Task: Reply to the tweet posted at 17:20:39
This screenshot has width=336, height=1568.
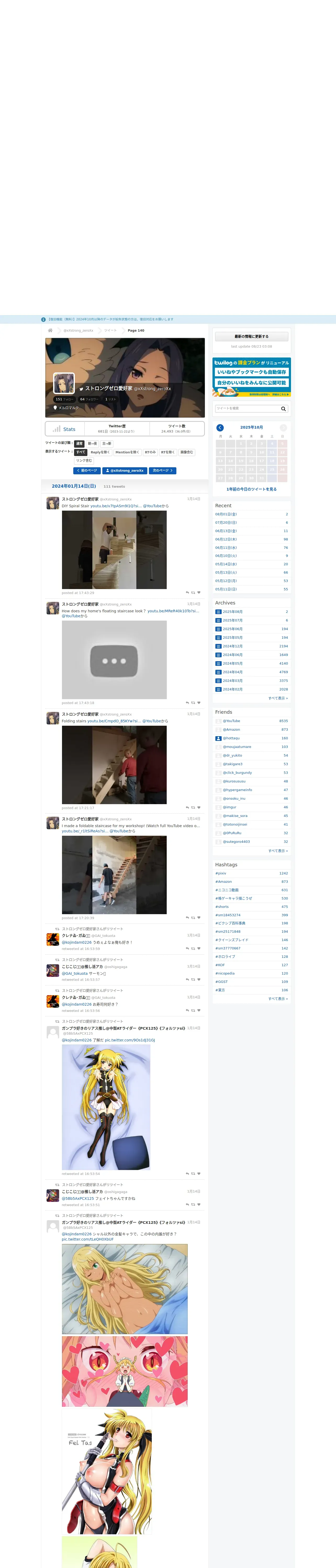Action: click(187, 917)
